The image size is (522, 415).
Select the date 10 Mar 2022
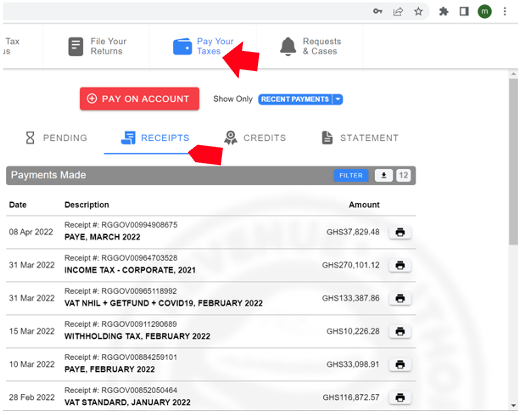[32, 364]
